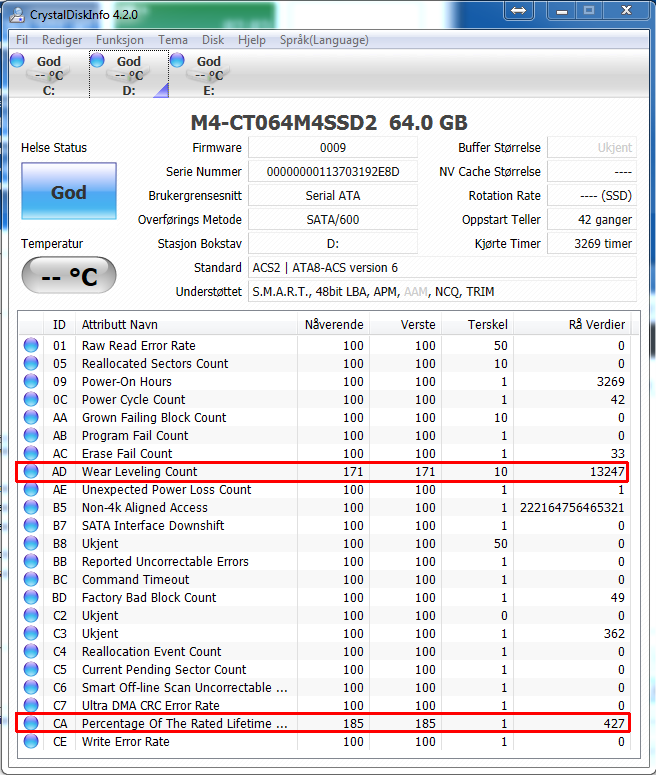Open the Rediger menu
Viewport: 656px width, 775px height.
tap(62, 40)
